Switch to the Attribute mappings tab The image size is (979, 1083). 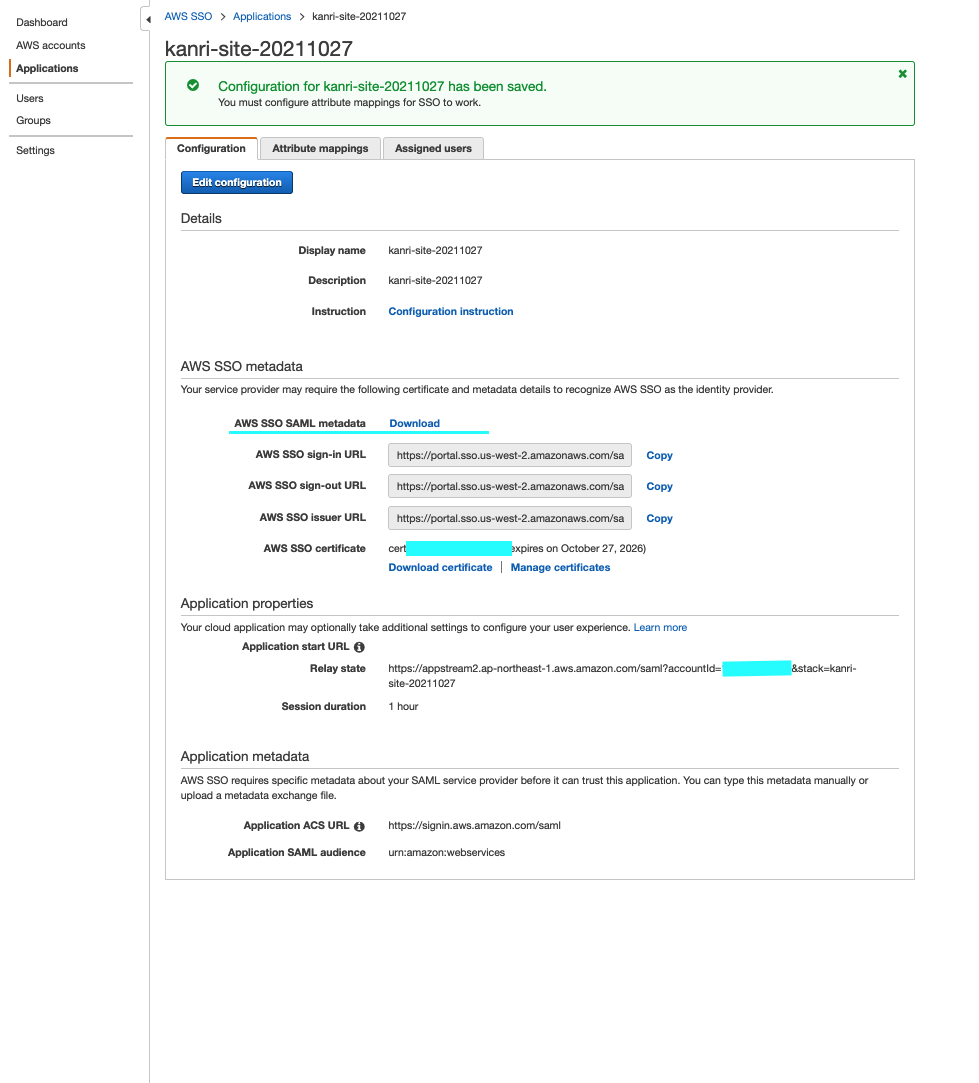(320, 148)
